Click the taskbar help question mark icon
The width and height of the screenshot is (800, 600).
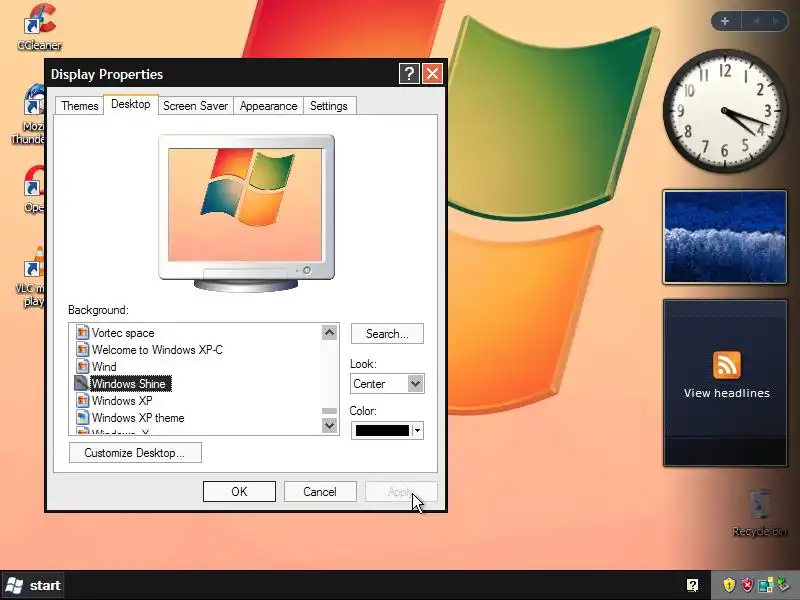[692, 585]
